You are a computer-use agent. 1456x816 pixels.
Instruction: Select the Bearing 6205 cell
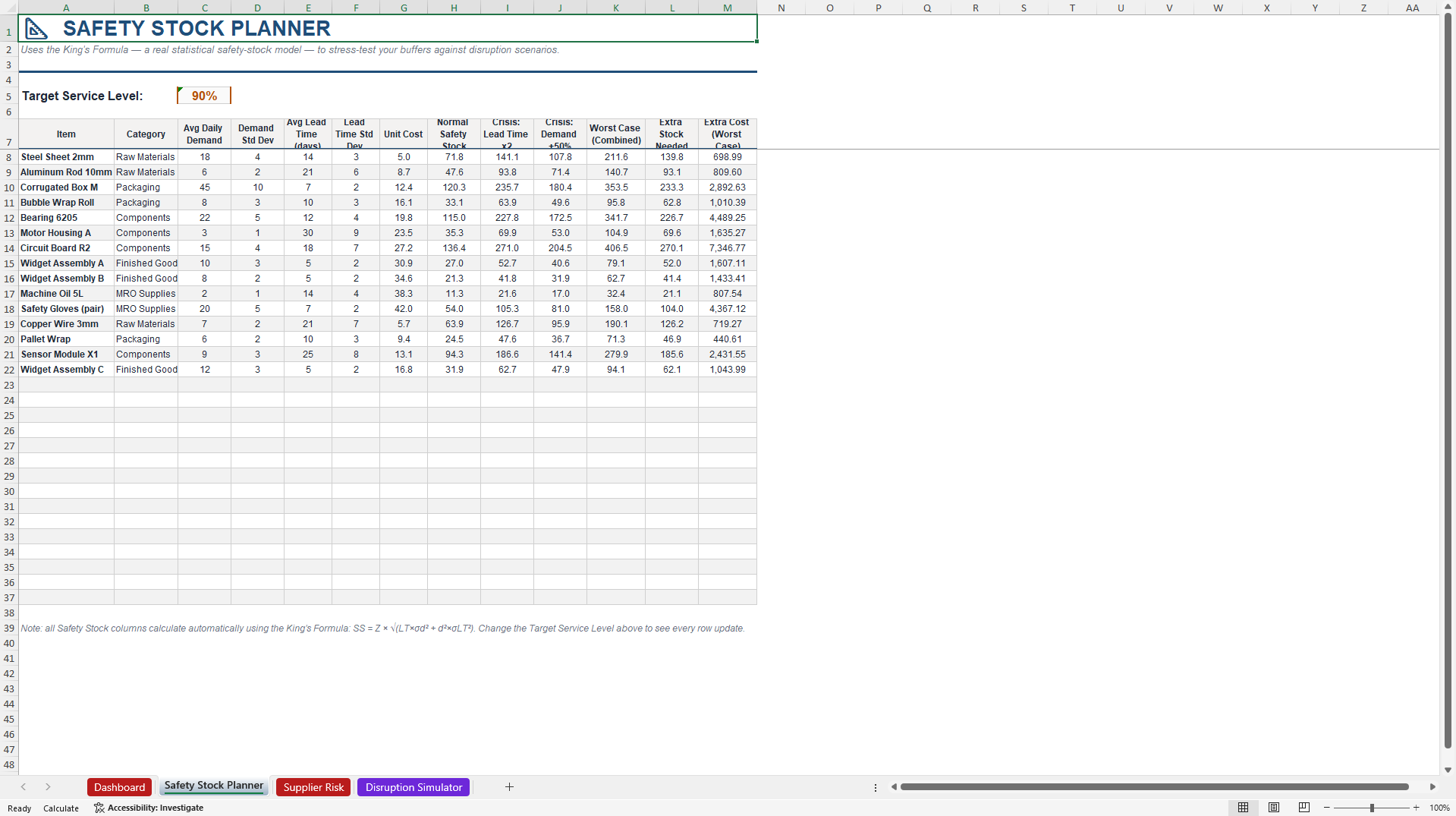pos(66,218)
